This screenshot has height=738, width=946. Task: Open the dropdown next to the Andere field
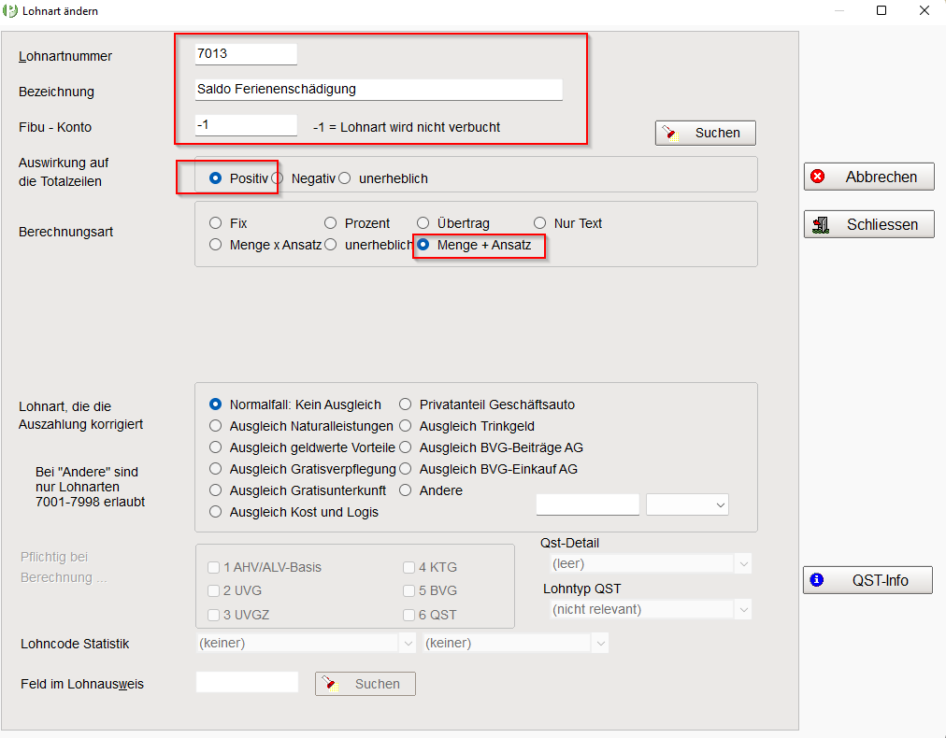coord(687,506)
